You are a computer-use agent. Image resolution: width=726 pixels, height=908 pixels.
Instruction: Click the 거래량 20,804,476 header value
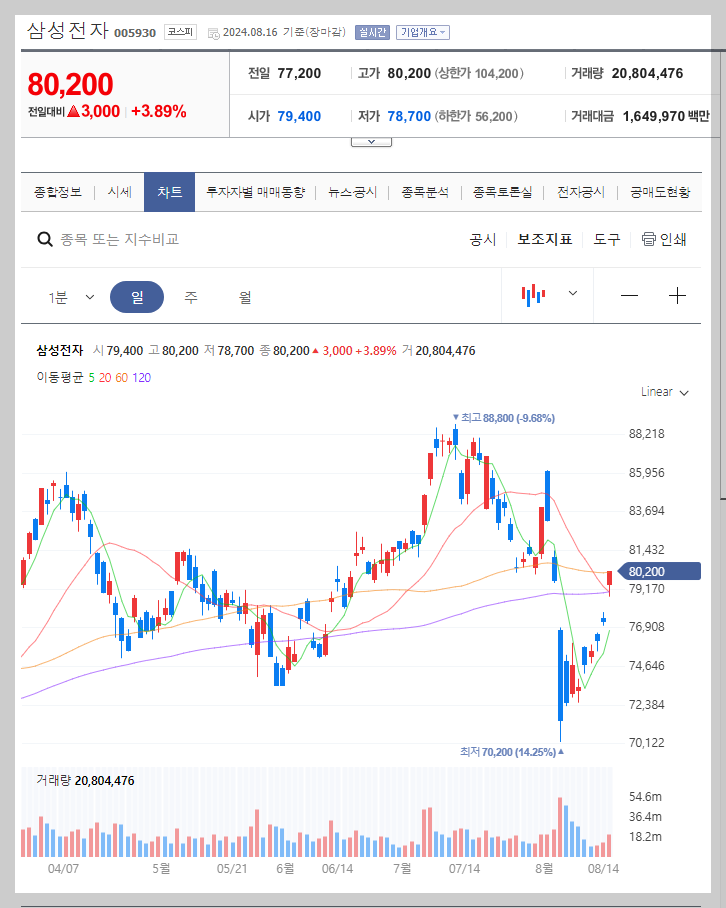click(647, 73)
